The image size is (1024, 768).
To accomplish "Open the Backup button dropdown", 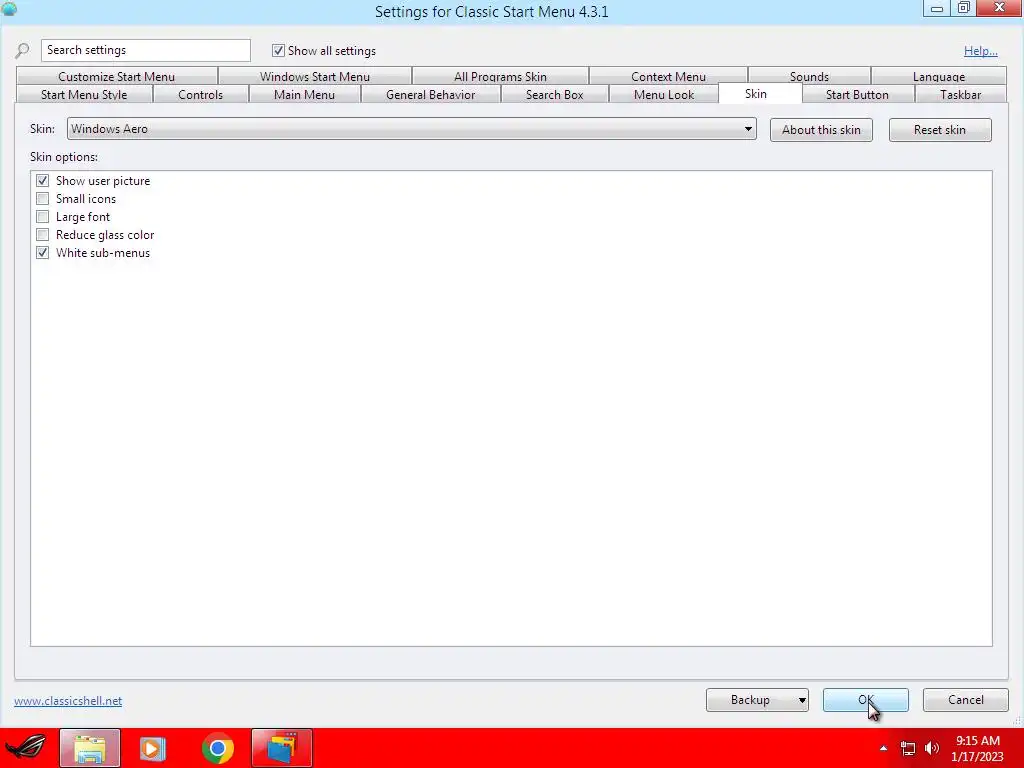I will [x=802, y=700].
